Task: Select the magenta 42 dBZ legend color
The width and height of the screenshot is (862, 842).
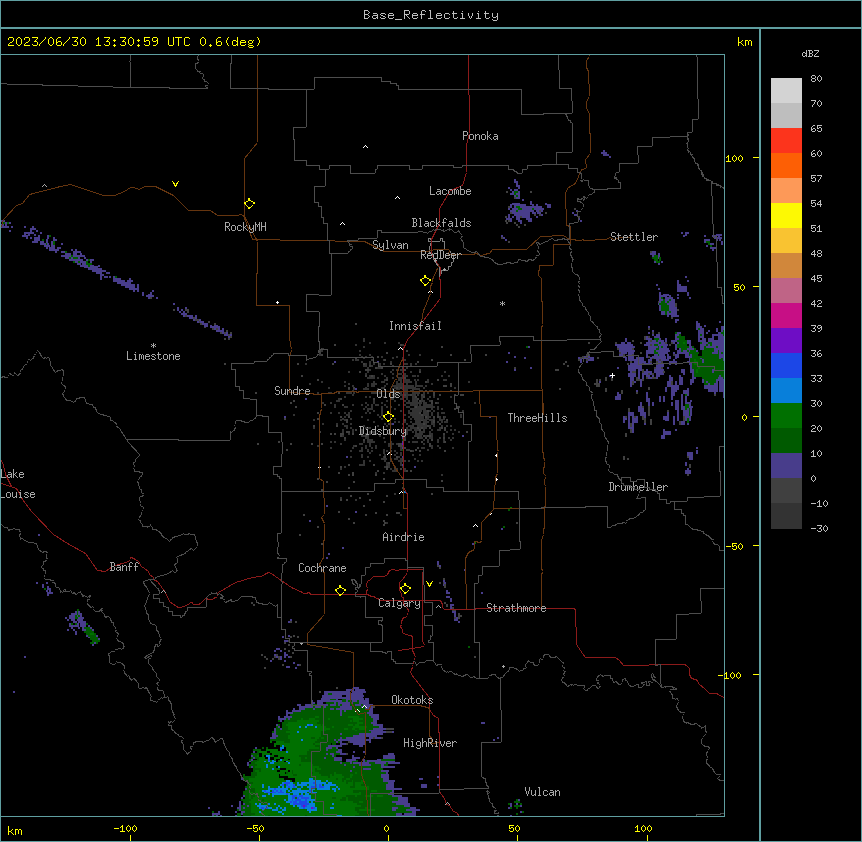Action: tap(786, 315)
